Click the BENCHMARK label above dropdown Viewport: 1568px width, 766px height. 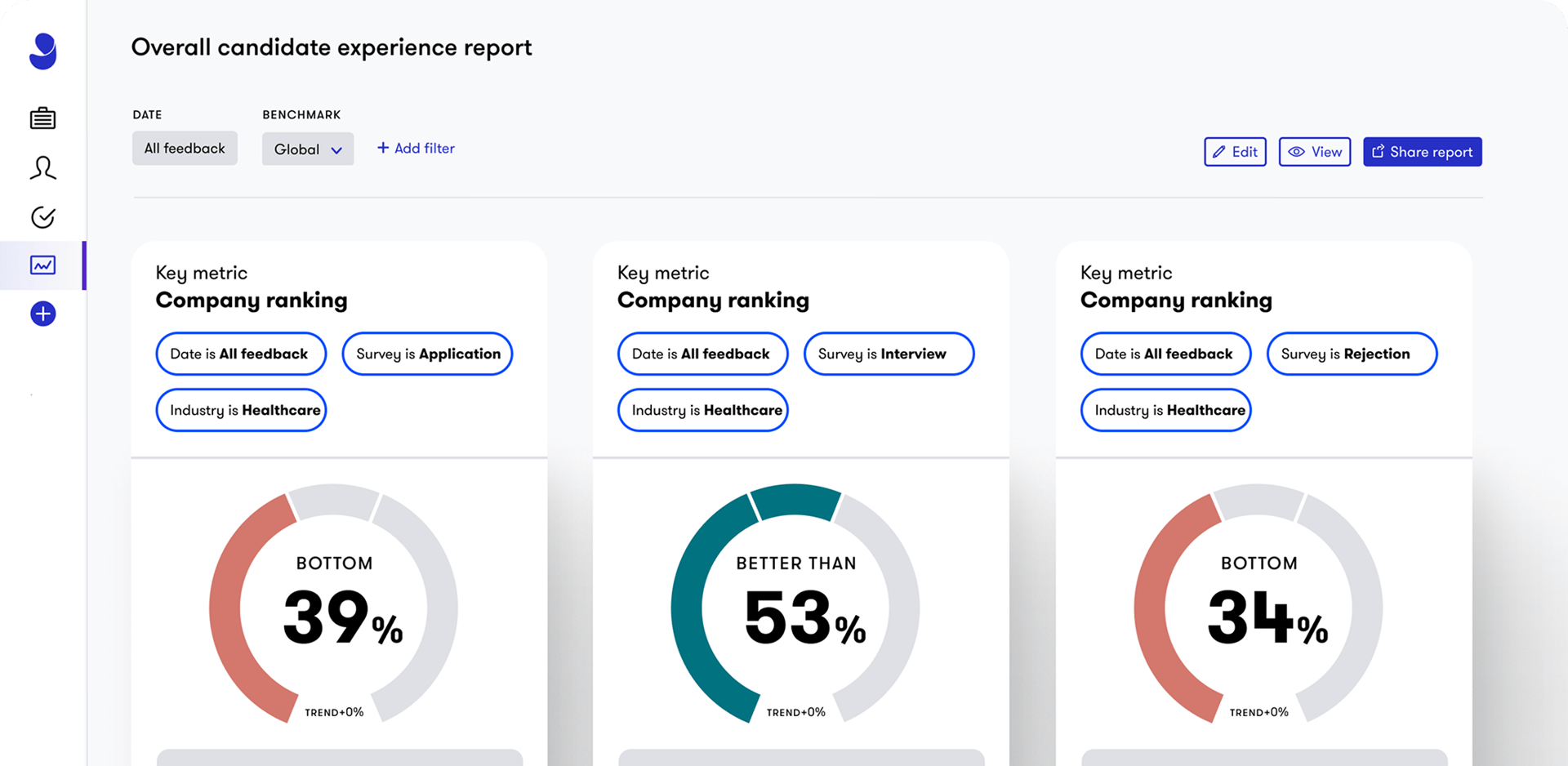click(x=301, y=114)
